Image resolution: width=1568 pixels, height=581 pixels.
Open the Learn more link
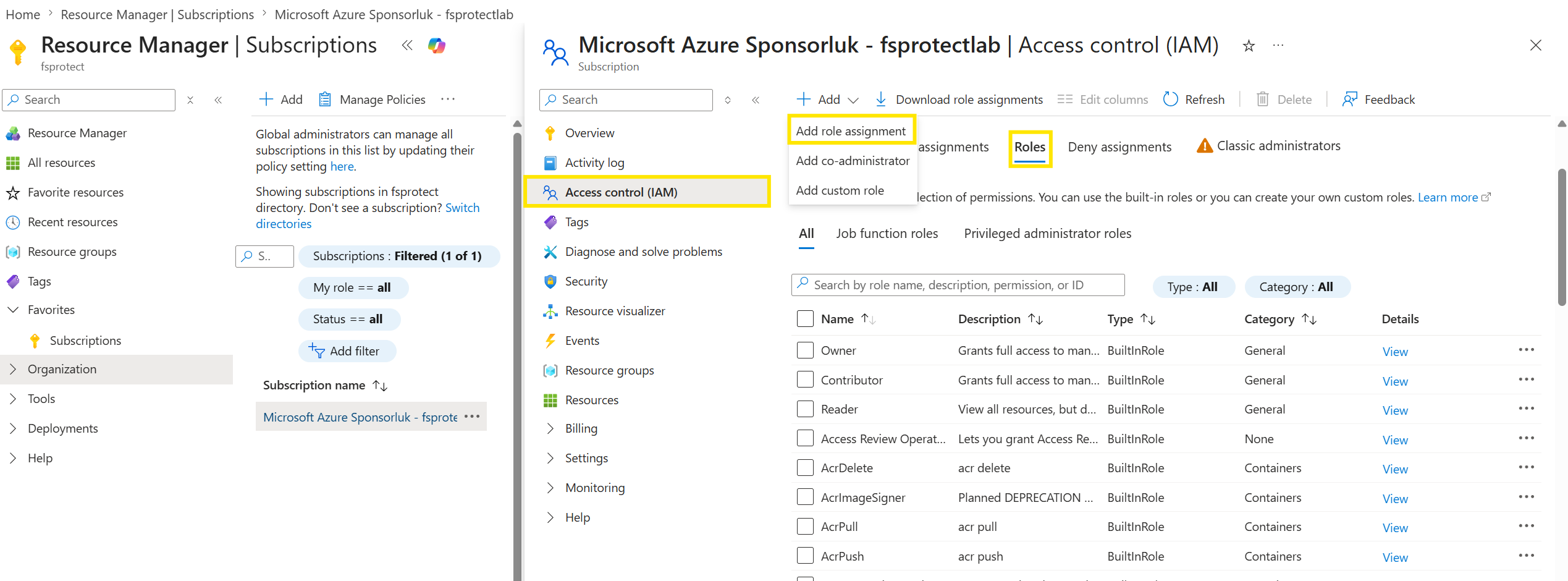coord(1448,197)
